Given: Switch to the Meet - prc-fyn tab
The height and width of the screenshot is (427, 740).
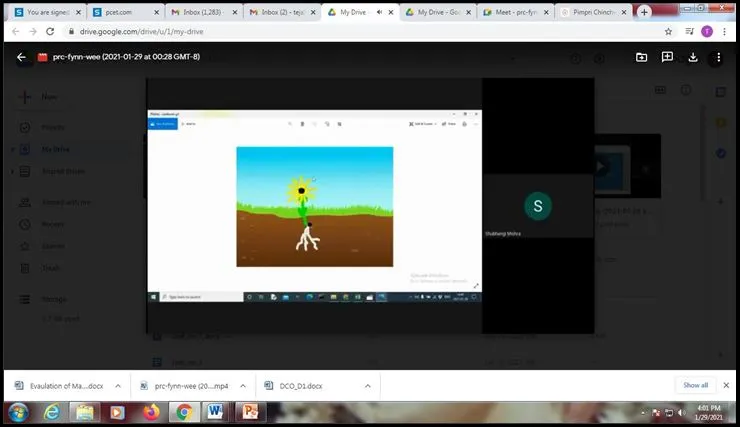Looking at the screenshot, I should 516,12.
